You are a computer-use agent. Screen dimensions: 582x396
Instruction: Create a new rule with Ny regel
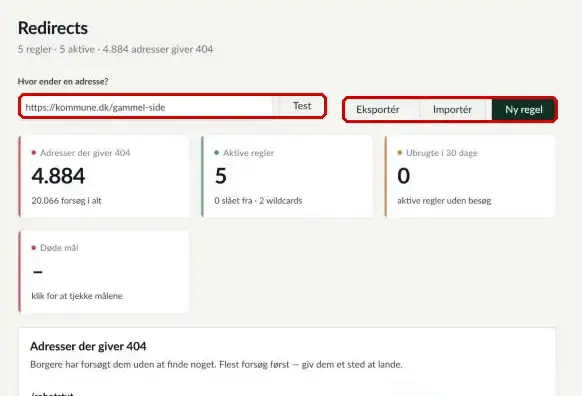coord(524,109)
